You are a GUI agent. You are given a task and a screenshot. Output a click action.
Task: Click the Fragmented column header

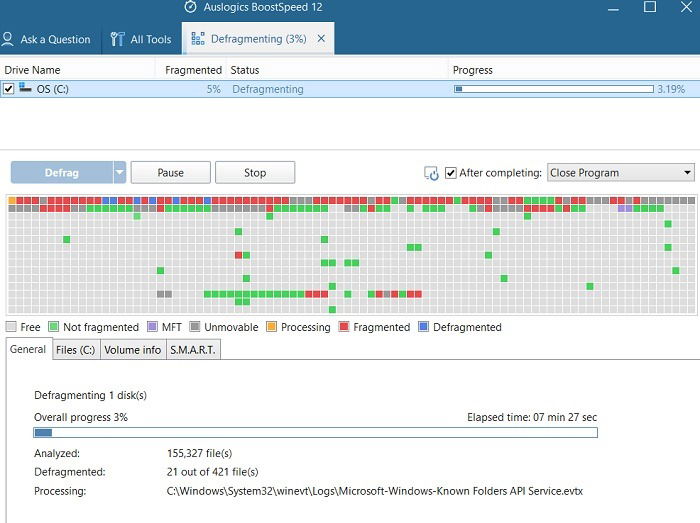click(191, 70)
